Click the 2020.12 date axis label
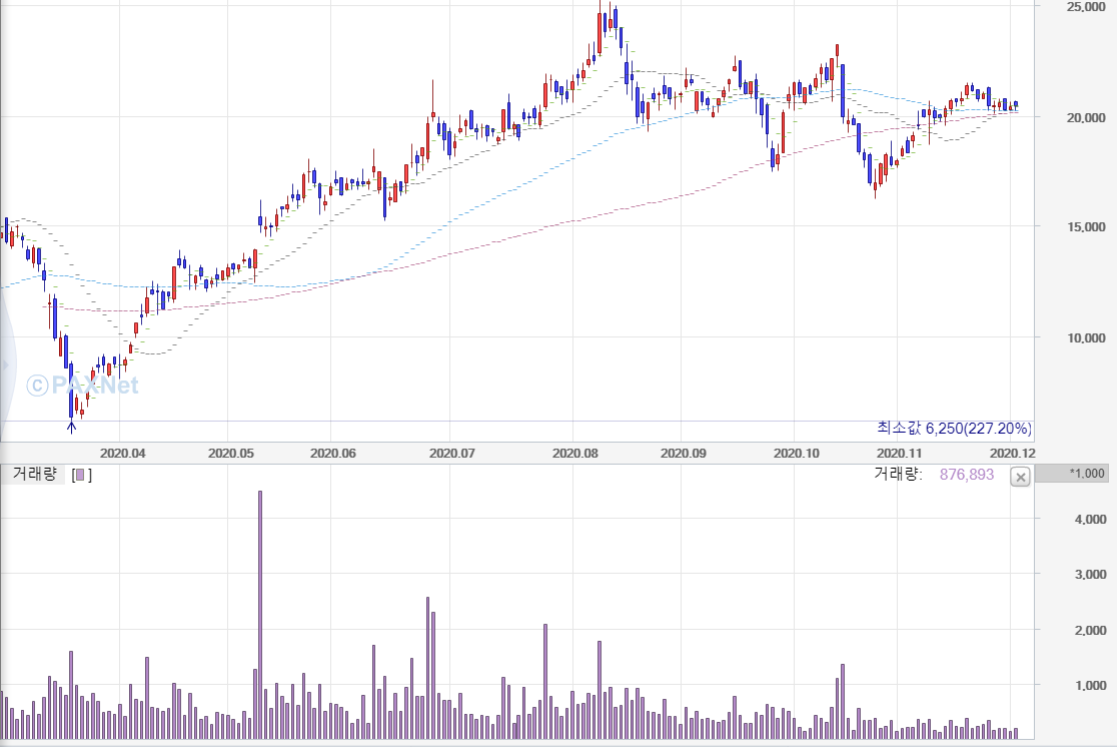 [x=1012, y=453]
